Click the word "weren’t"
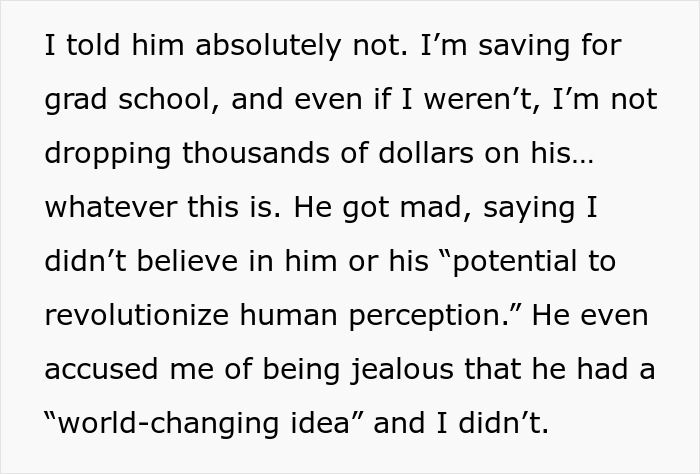 pyautogui.click(x=482, y=100)
